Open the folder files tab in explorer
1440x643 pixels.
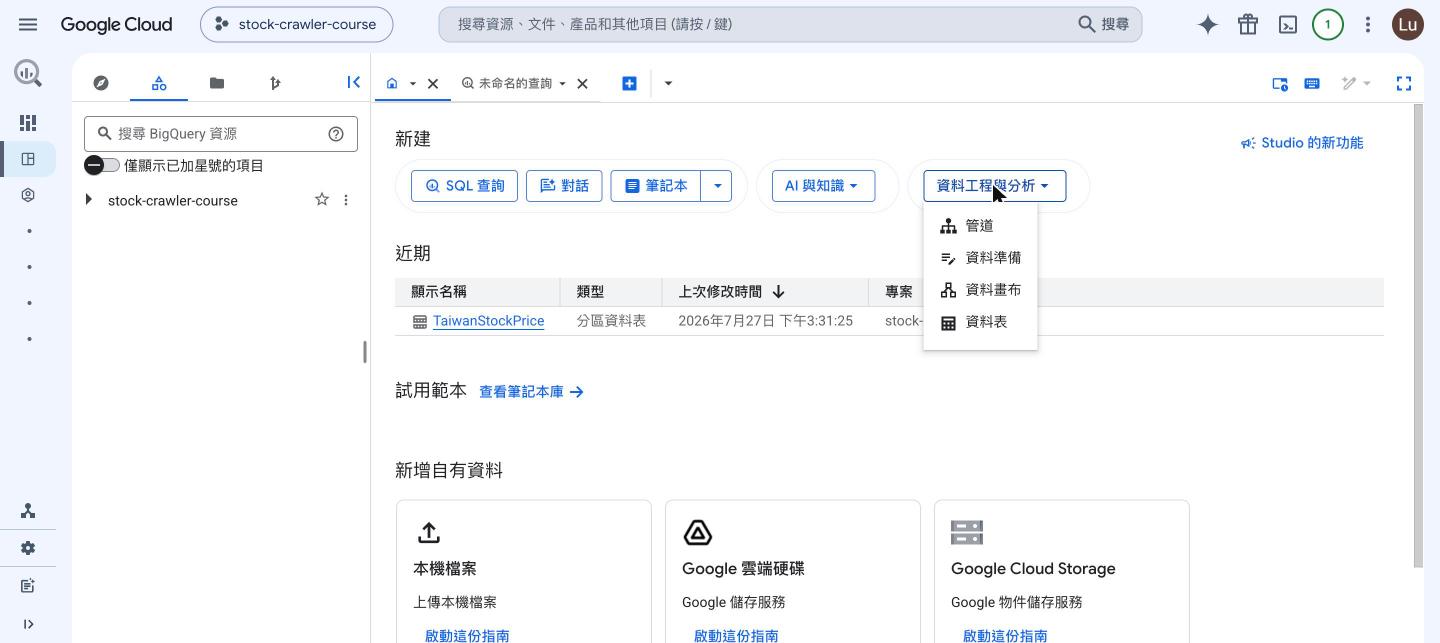pyautogui.click(x=217, y=83)
